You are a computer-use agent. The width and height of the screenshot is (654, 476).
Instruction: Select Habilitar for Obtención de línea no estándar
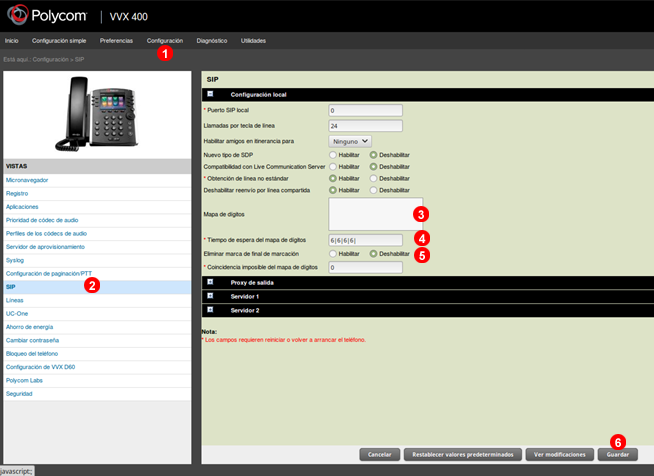click(333, 178)
